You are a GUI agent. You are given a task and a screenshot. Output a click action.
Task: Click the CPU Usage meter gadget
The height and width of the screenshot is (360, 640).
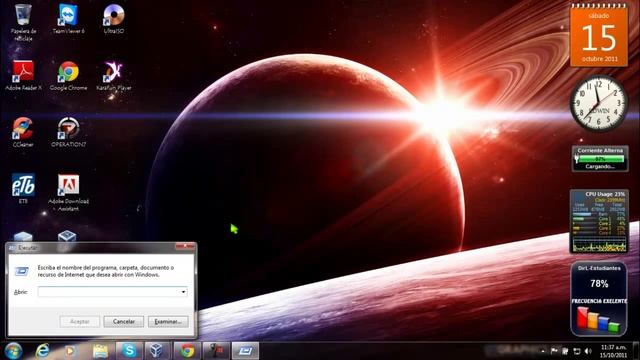tap(599, 221)
